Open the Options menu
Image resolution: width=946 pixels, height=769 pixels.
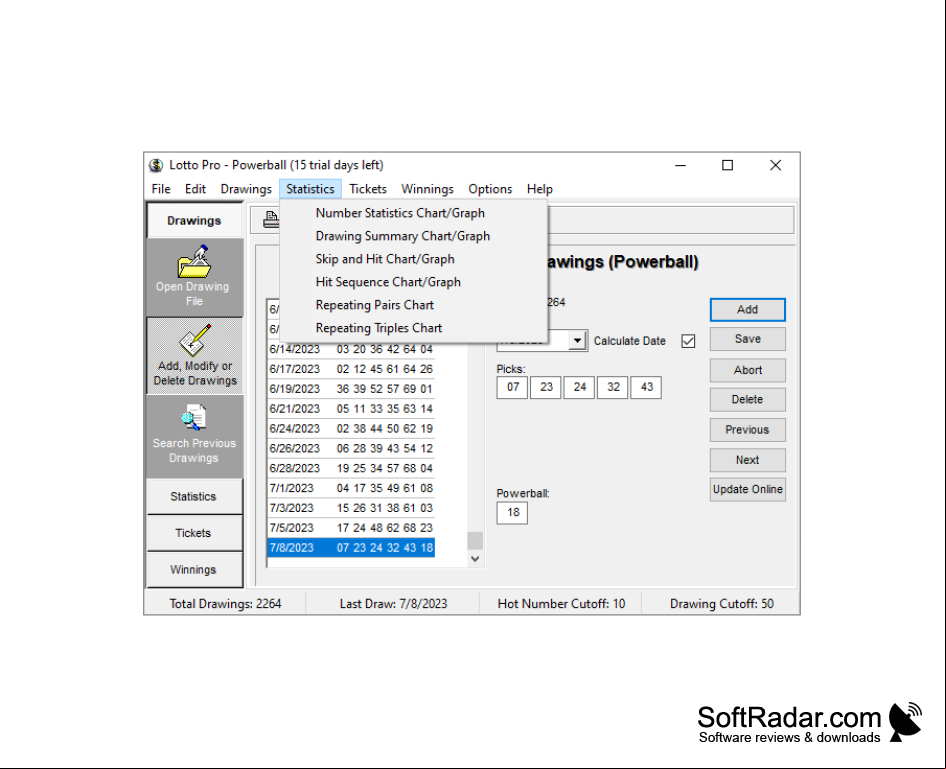490,189
